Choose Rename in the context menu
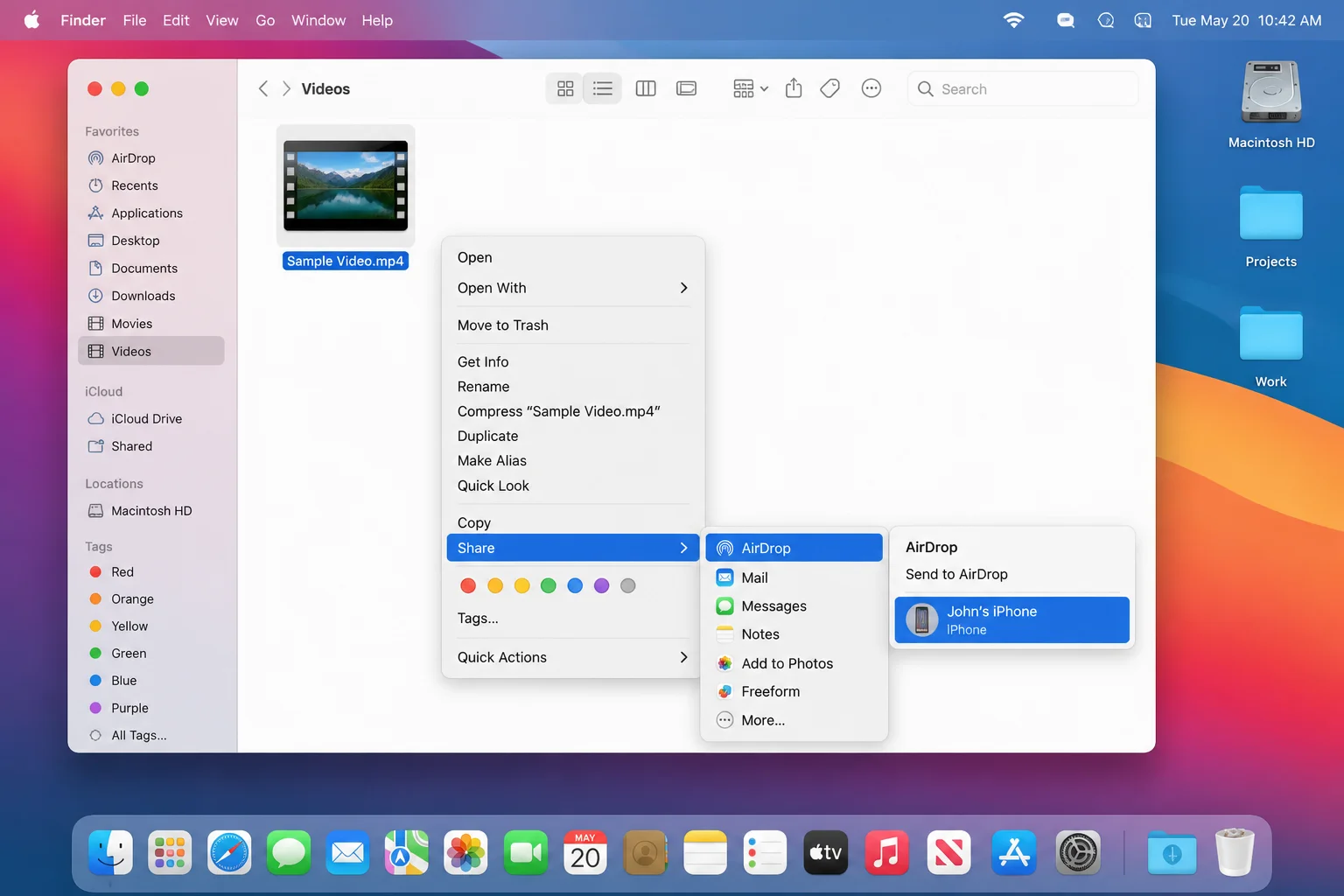1344x896 pixels. [x=572, y=387]
